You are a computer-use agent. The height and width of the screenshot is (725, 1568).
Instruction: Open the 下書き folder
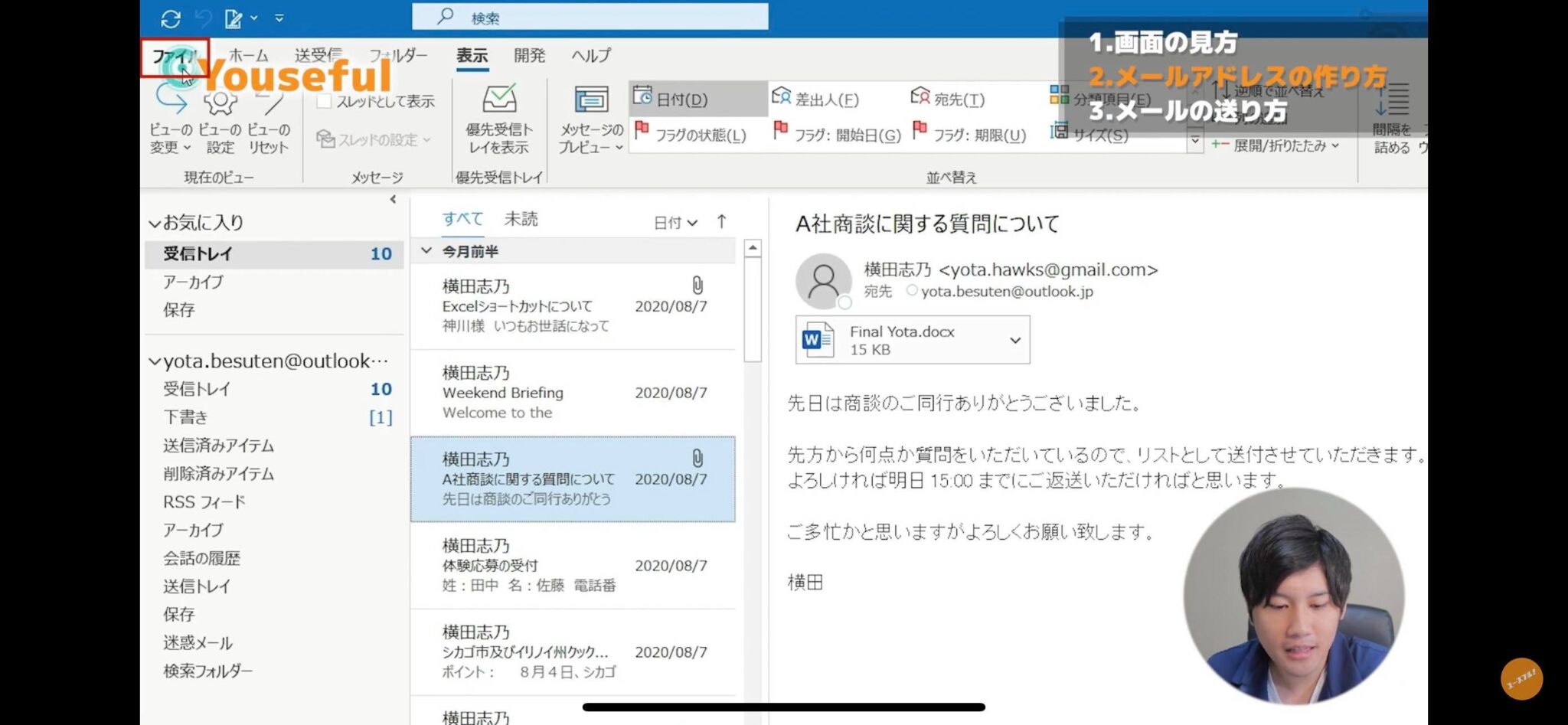(185, 417)
